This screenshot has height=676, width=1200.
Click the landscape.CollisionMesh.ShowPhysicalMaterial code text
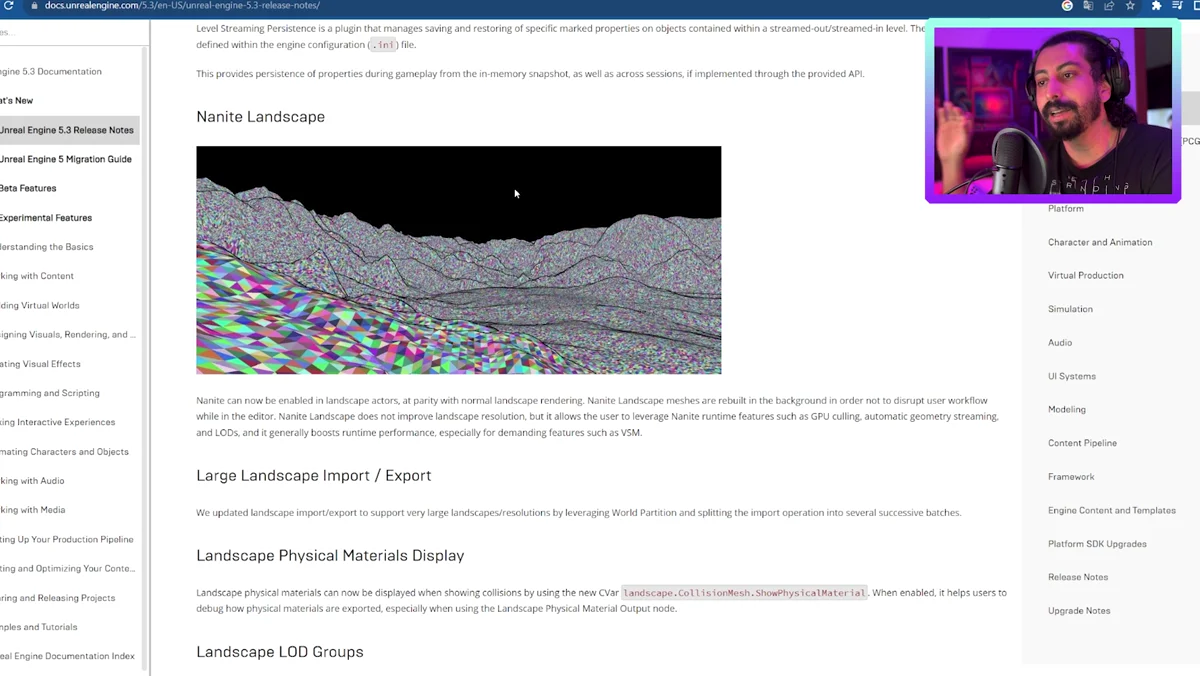744,593
